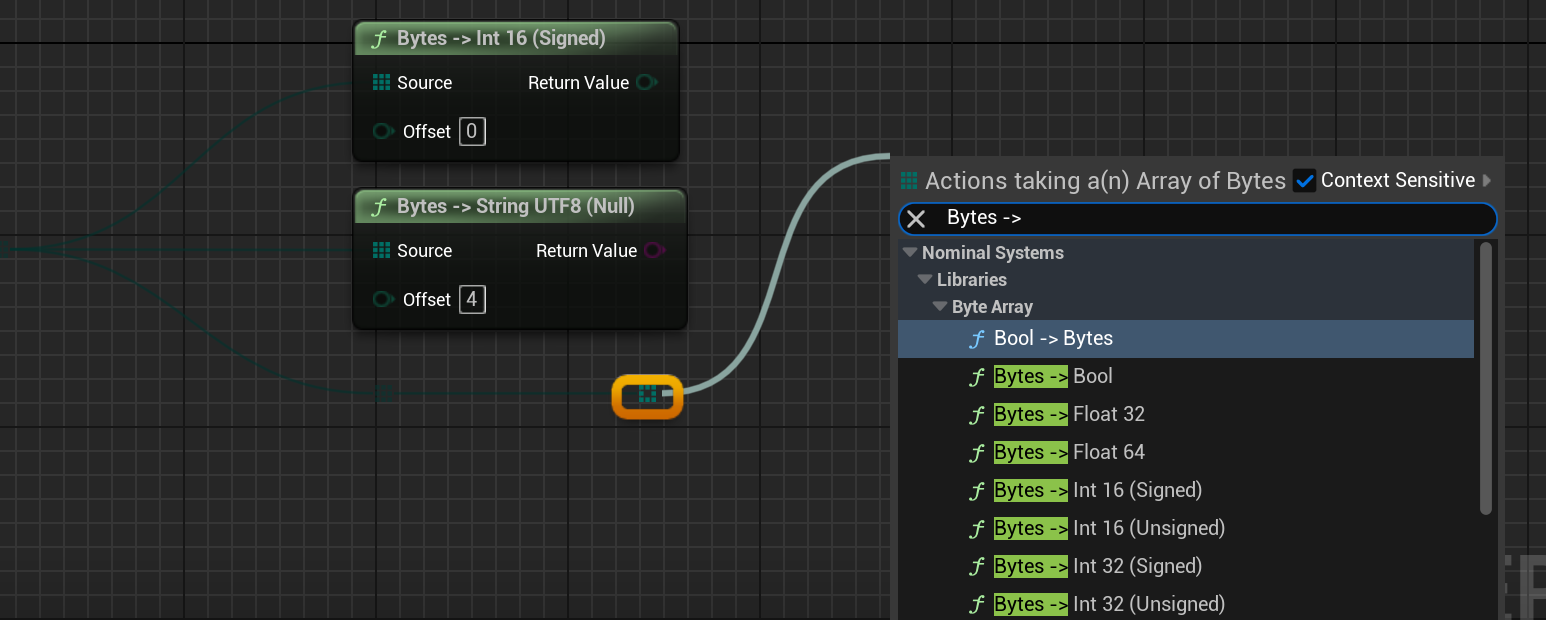Click Source array pin on Int 16 node

click(381, 83)
